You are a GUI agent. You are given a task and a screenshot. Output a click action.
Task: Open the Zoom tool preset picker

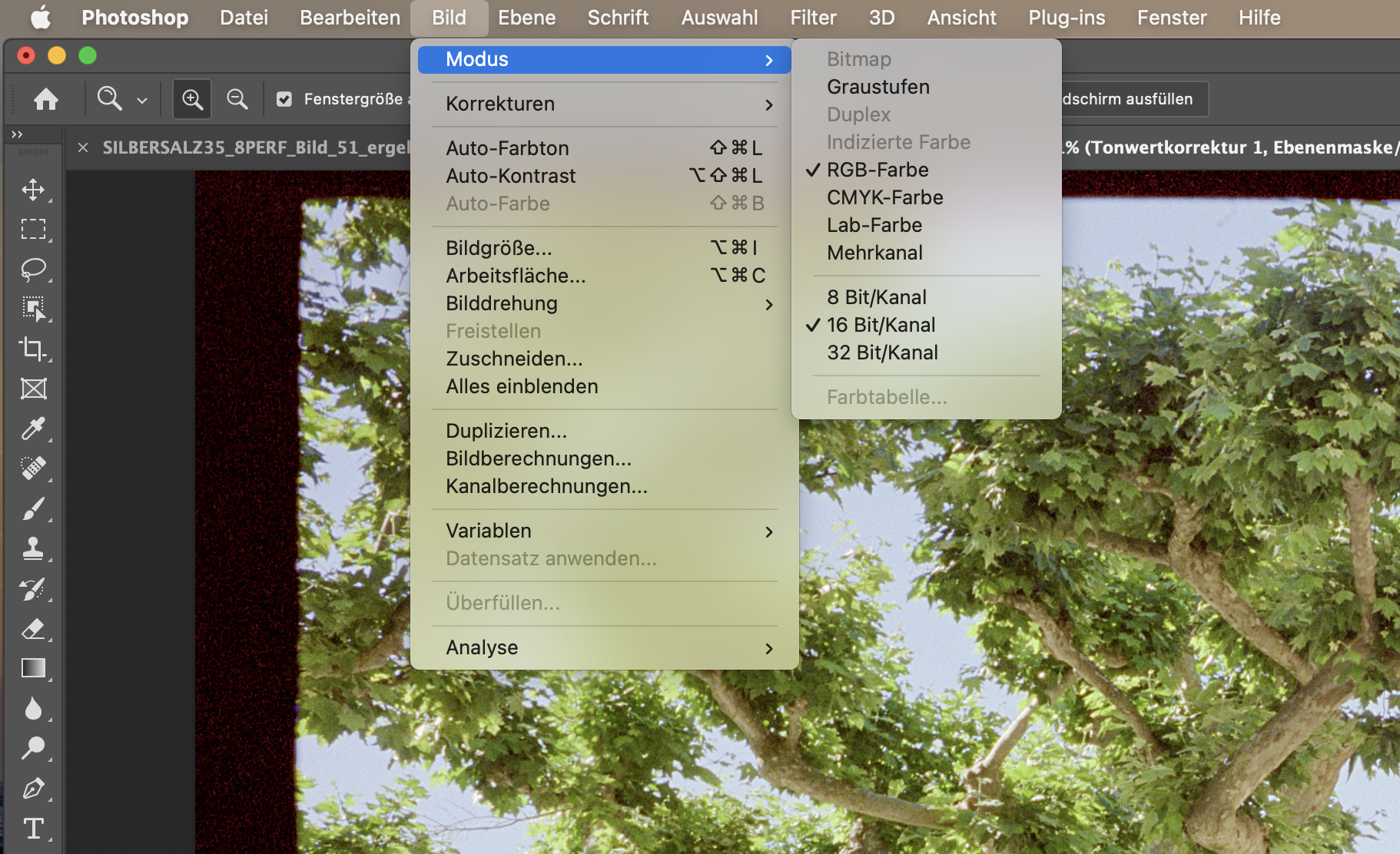click(142, 100)
